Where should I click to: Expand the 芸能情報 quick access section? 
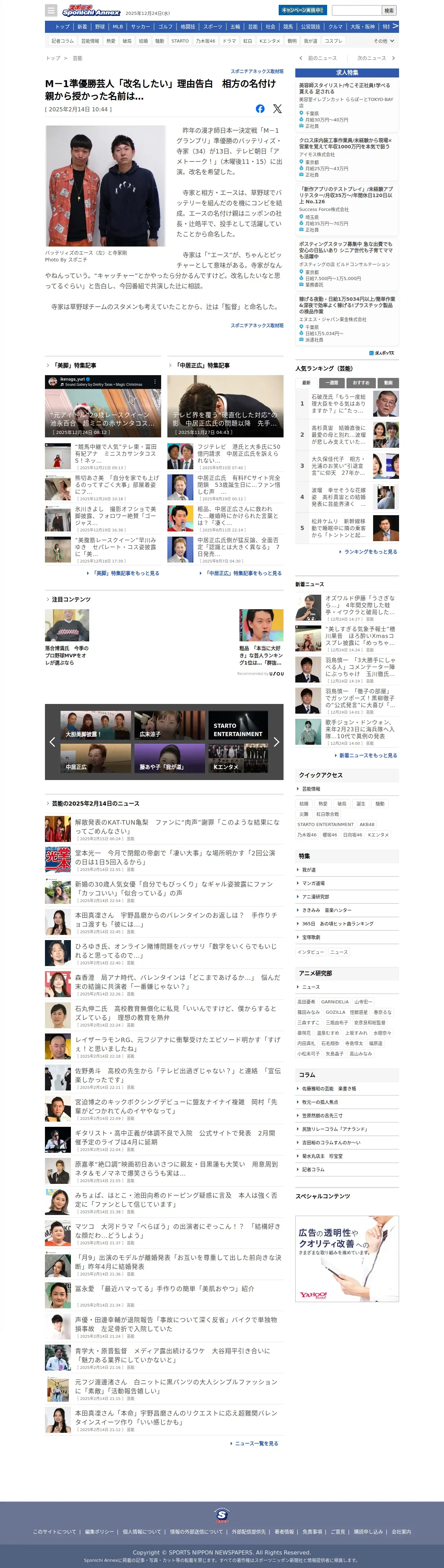[x=347, y=789]
